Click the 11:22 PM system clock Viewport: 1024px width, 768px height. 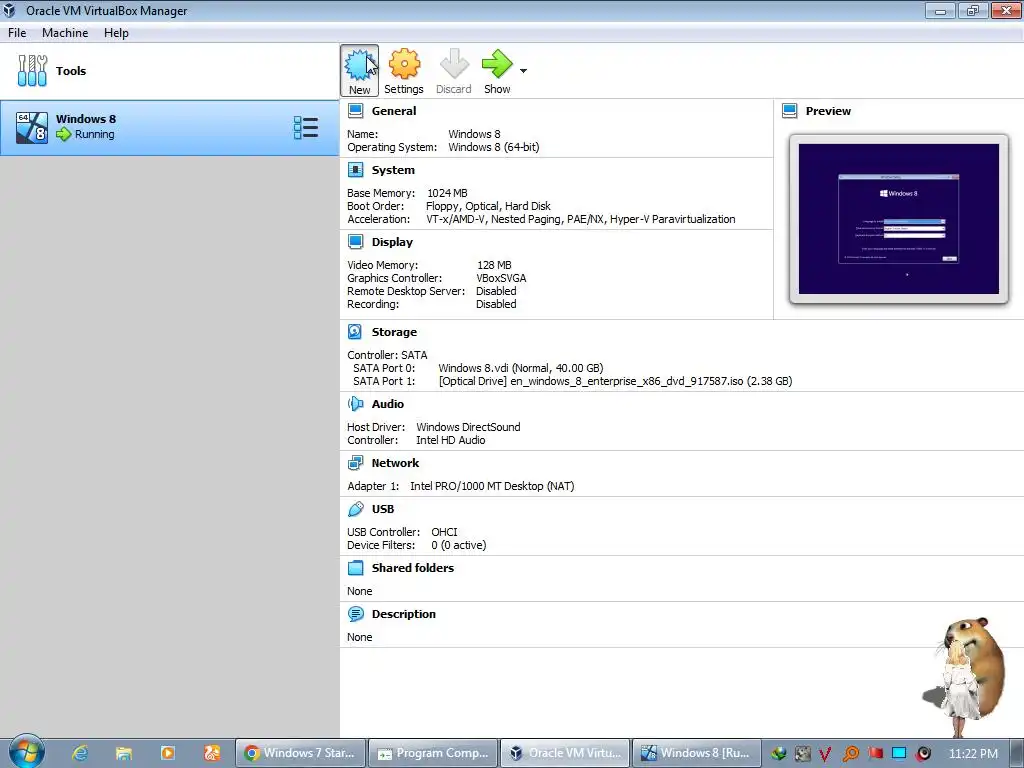tap(973, 754)
